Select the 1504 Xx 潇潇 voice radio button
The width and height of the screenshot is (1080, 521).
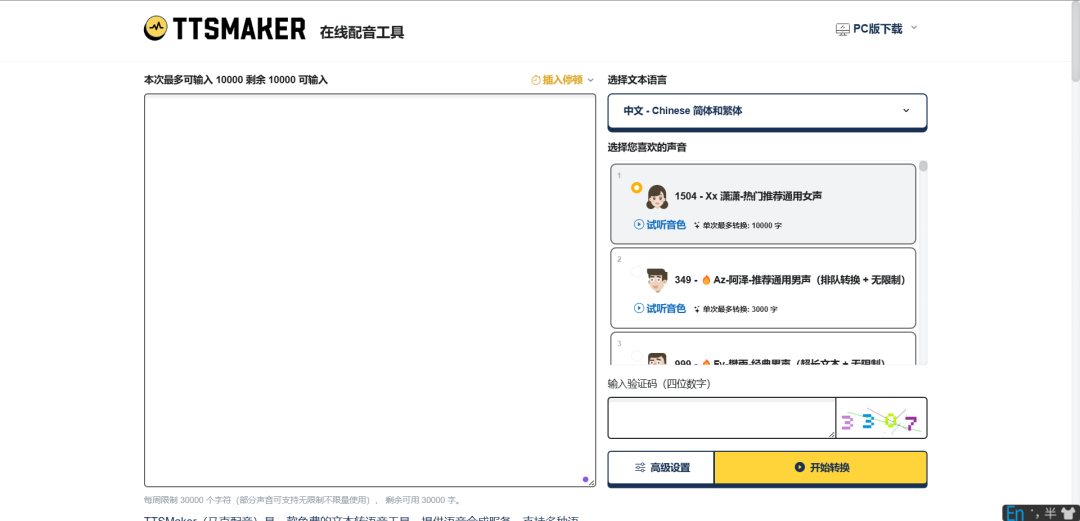click(636, 187)
